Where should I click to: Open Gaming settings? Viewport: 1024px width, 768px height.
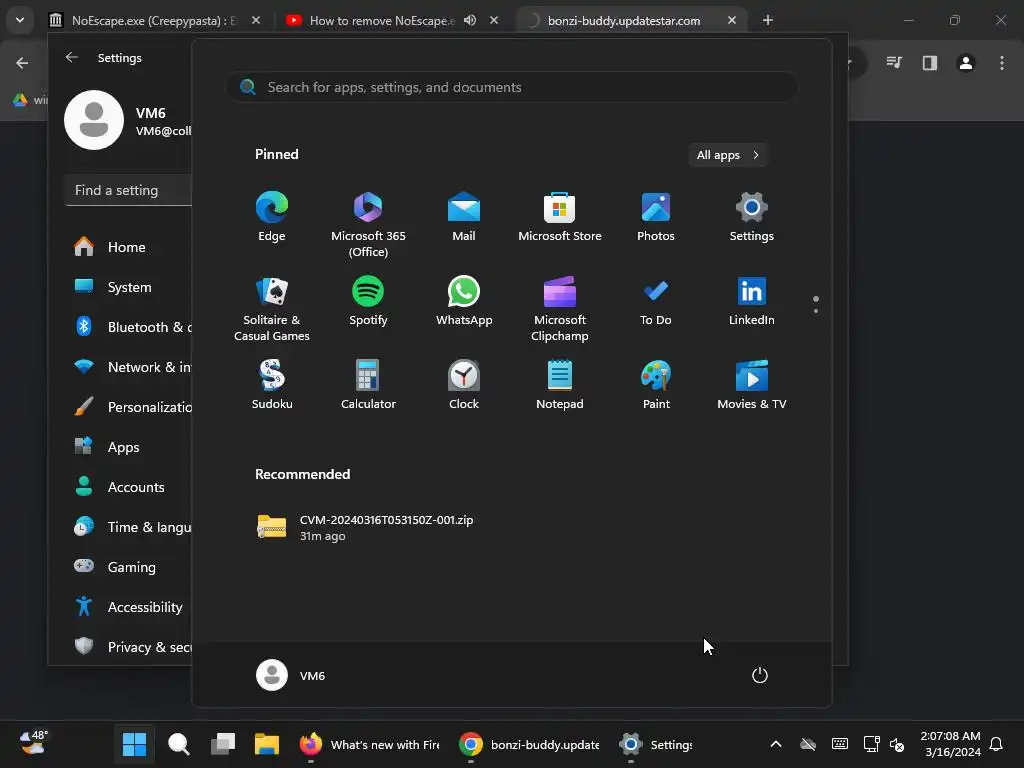coord(129,567)
